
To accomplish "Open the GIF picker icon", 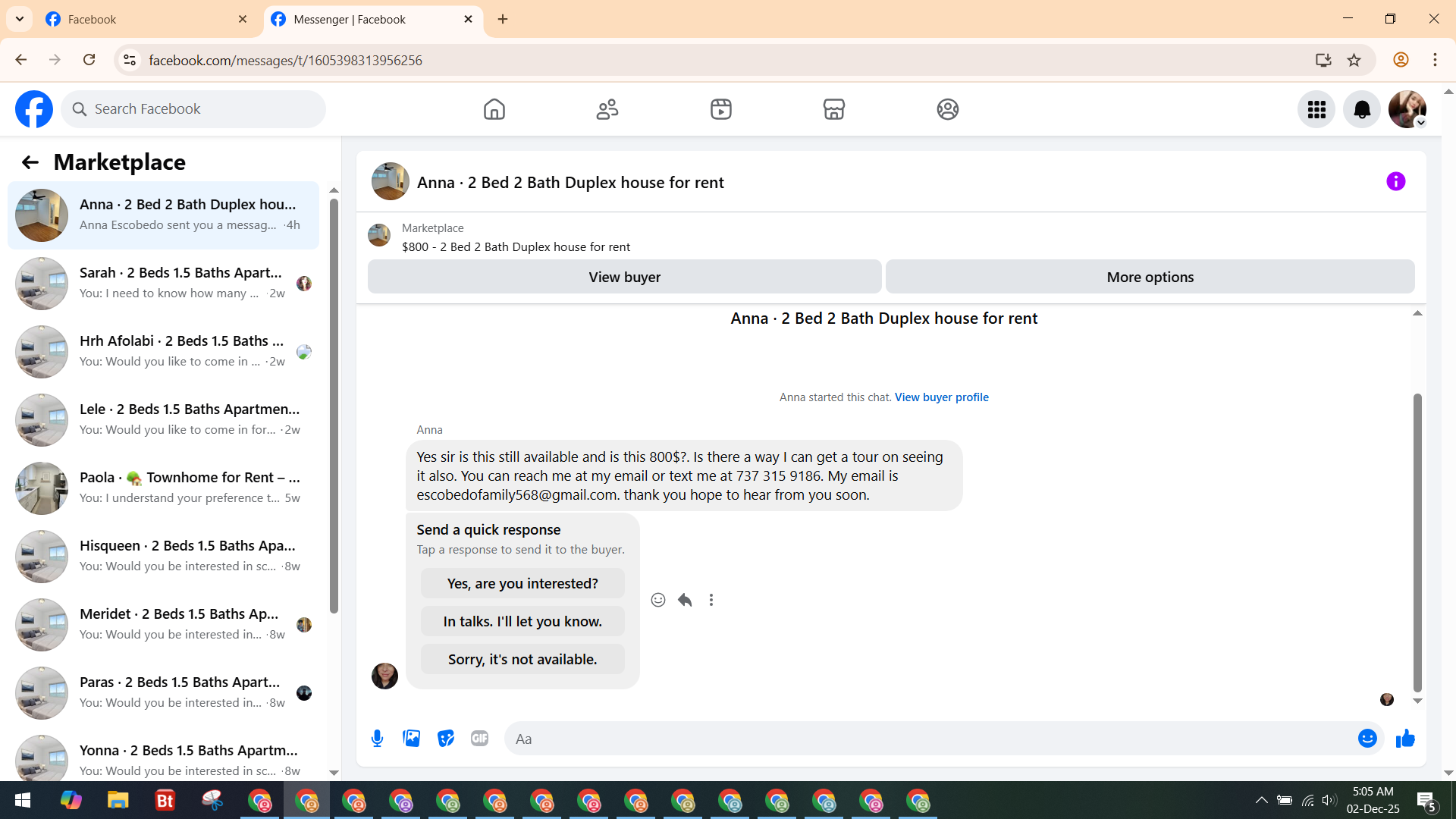I will tap(479, 739).
